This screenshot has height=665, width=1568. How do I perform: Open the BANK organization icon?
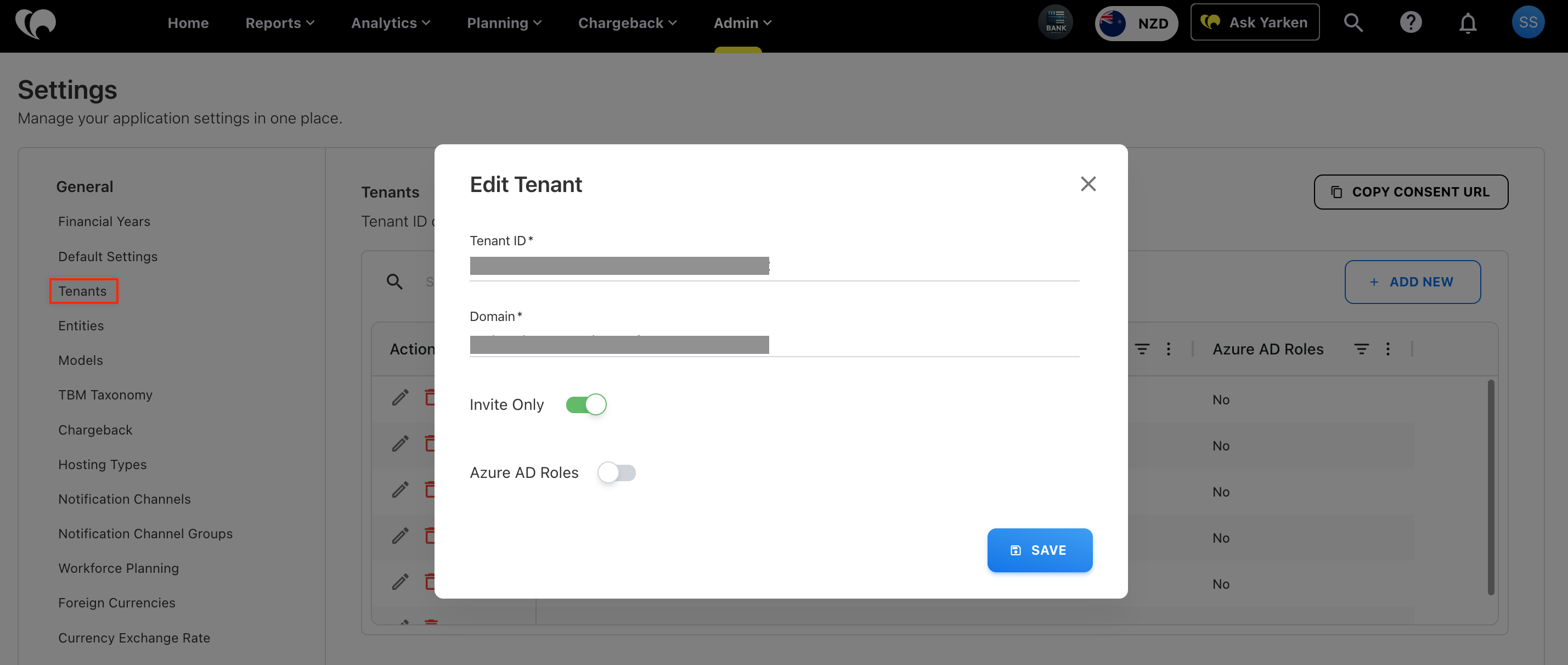click(1056, 22)
